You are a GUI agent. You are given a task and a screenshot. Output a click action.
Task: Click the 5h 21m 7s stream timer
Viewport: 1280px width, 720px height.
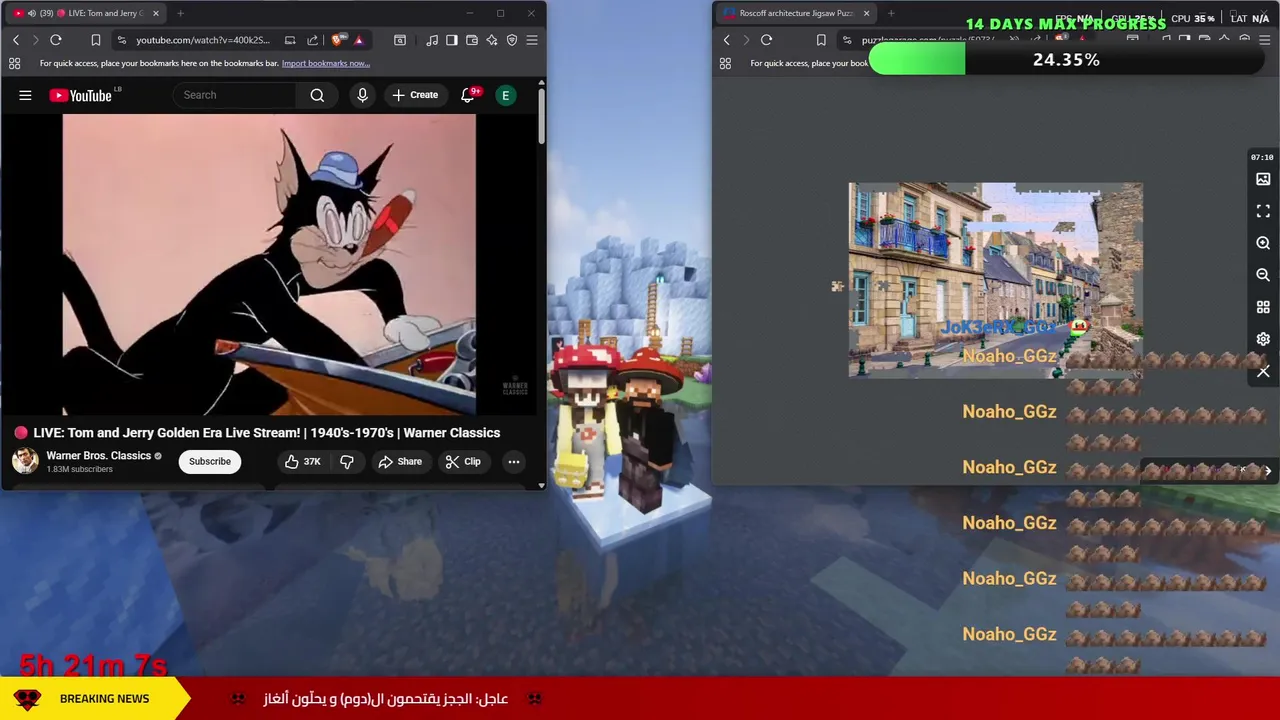(x=93, y=665)
